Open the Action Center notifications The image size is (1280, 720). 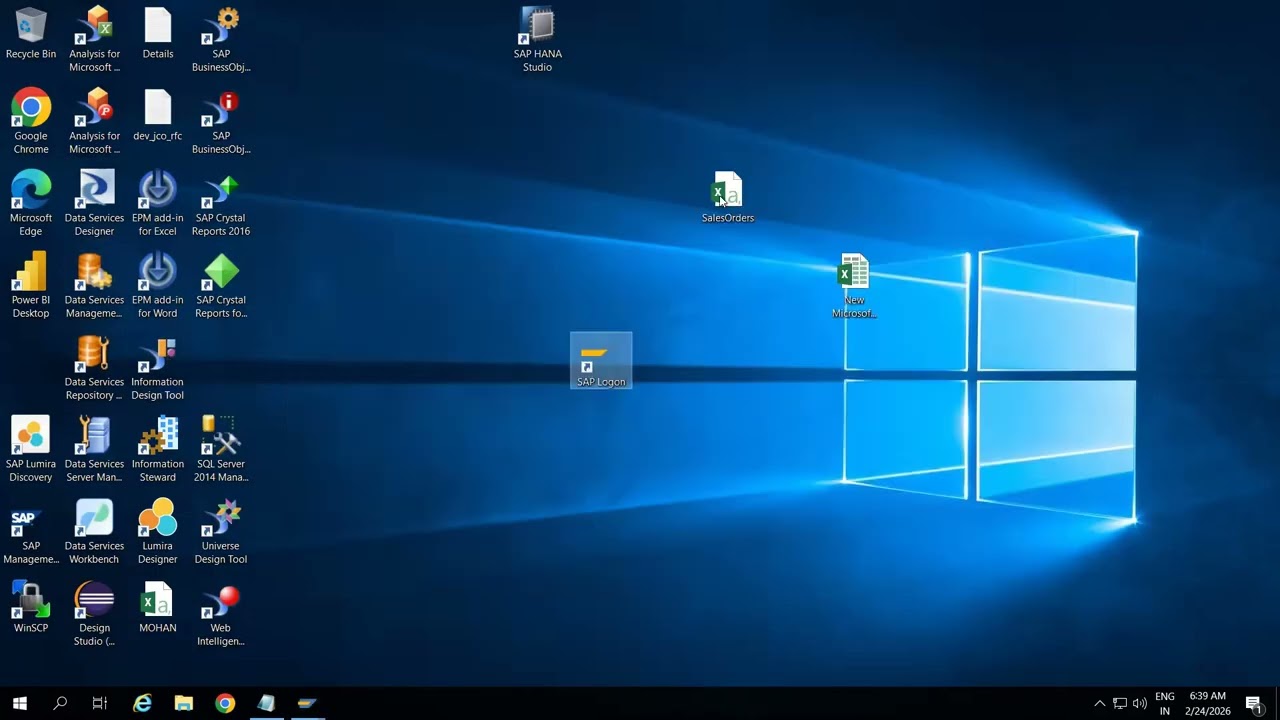click(1254, 703)
